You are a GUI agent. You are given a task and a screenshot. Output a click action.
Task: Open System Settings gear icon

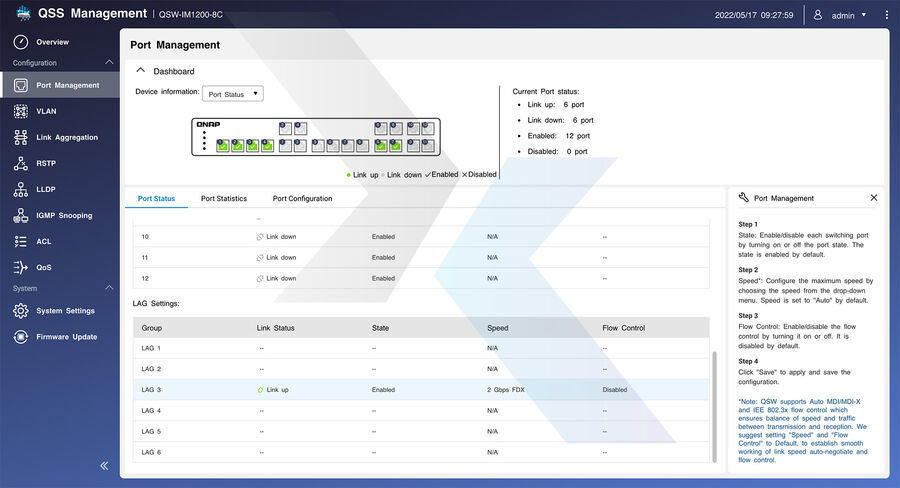coord(21,311)
